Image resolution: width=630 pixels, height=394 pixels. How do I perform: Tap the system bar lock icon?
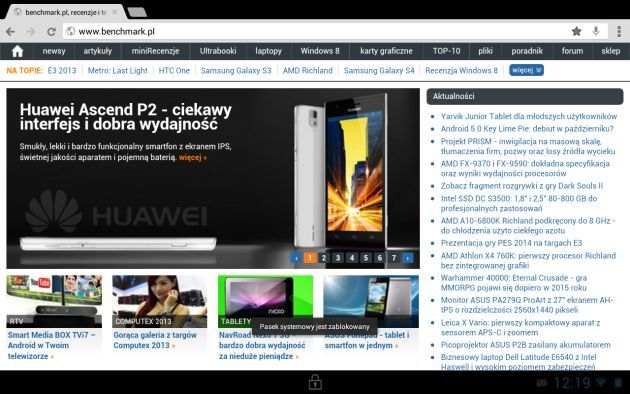(315, 382)
